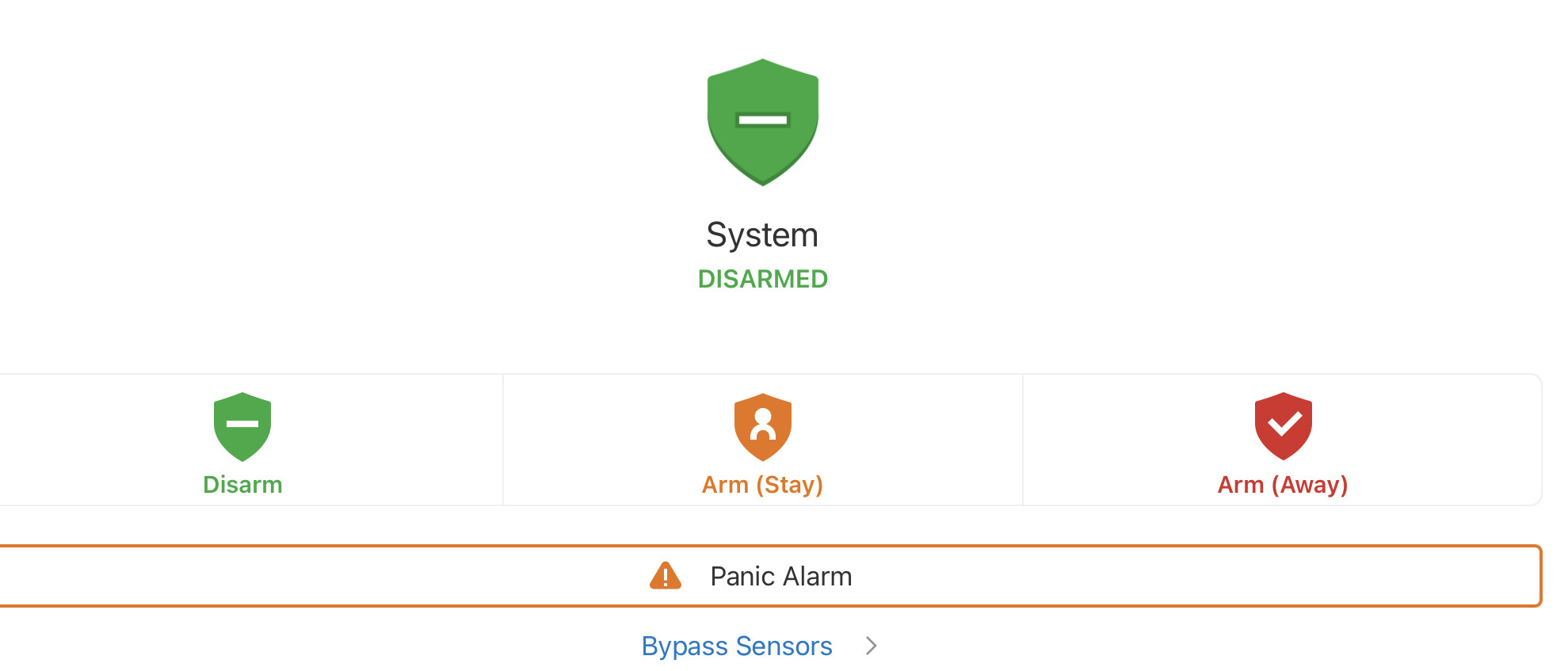This screenshot has width=1568, height=671.
Task: Click the minus bar in small green shield
Action: [242, 424]
